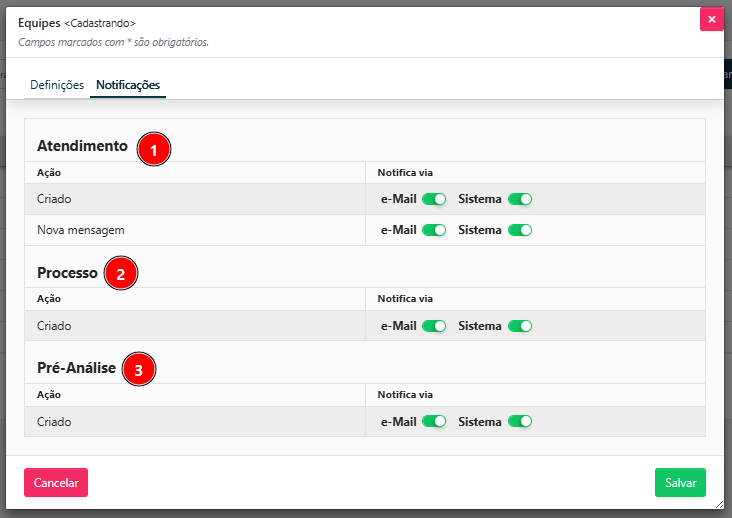Switch off Sistema for Processo Criado
This screenshot has width=732, height=518.
coord(520,326)
